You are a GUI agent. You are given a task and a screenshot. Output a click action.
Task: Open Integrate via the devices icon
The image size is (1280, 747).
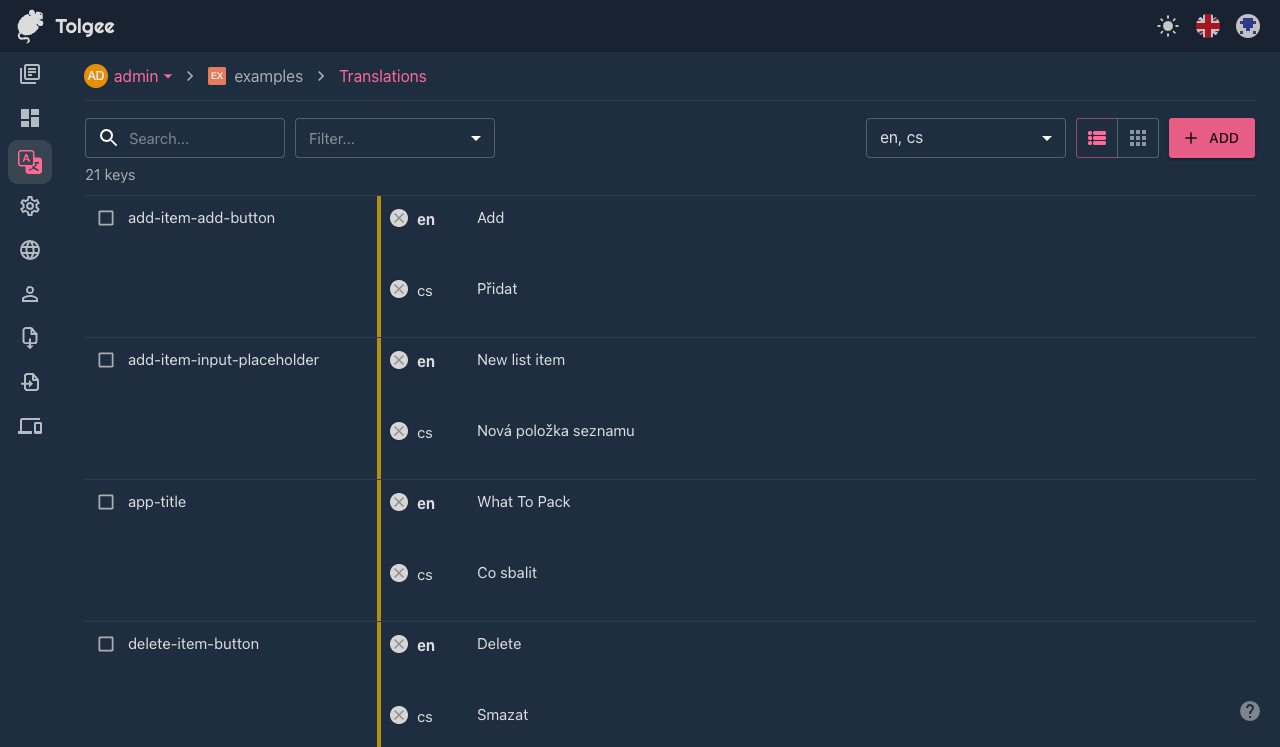pos(30,426)
